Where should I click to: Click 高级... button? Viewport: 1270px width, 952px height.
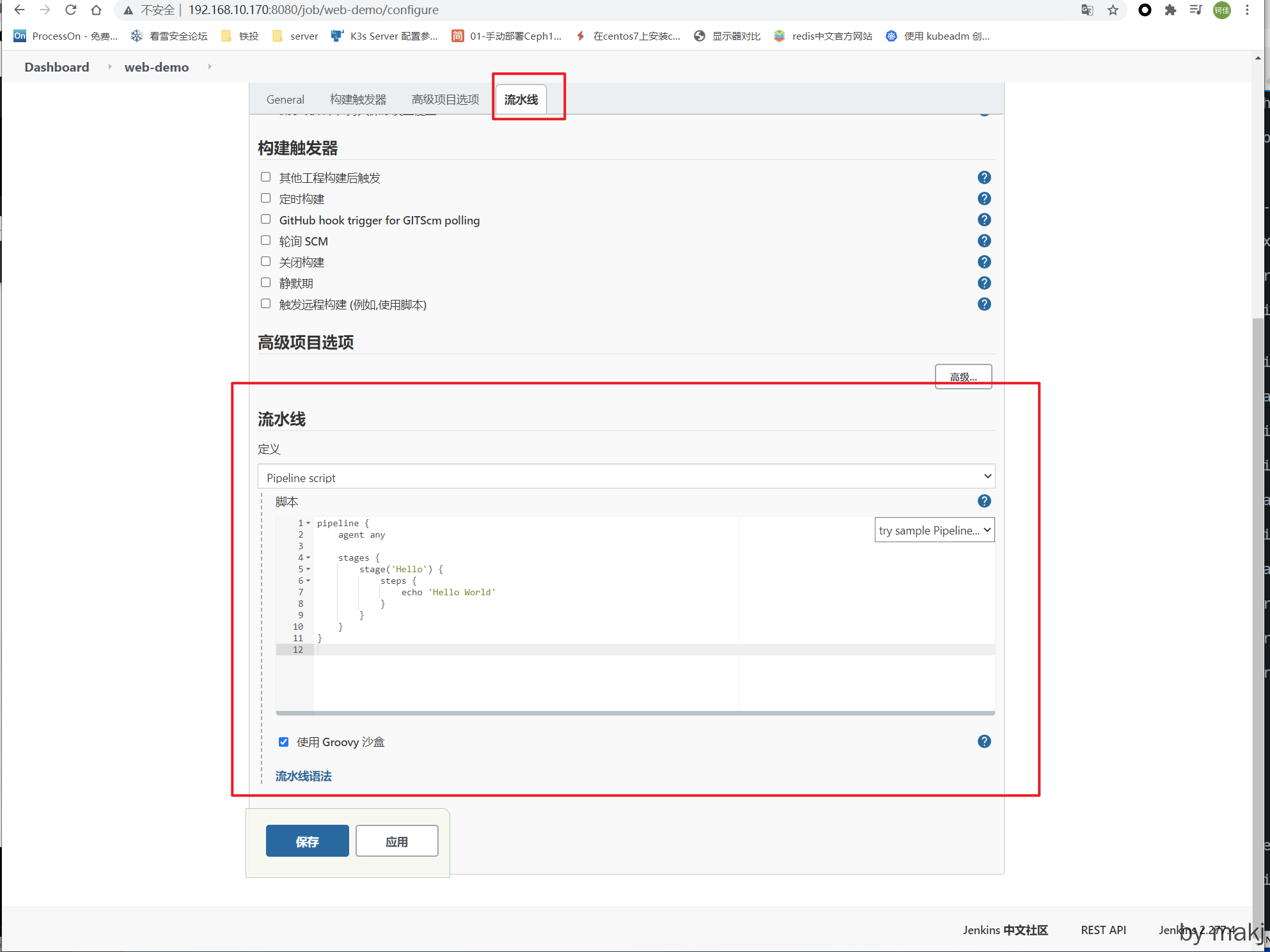click(962, 377)
